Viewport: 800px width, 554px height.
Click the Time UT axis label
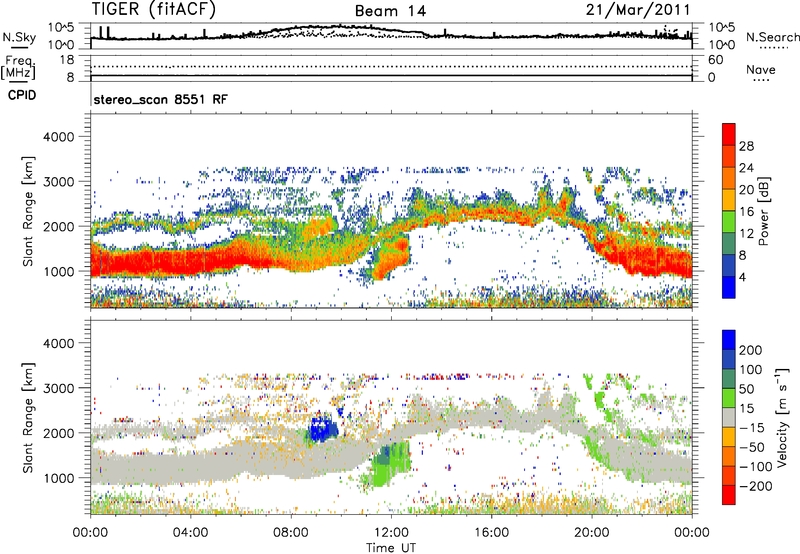[x=391, y=548]
